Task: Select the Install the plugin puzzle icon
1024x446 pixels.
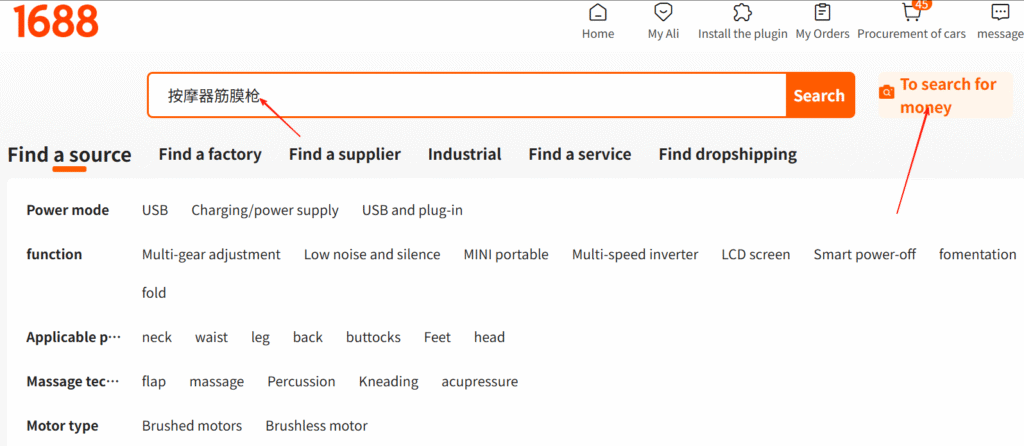Action: point(743,12)
